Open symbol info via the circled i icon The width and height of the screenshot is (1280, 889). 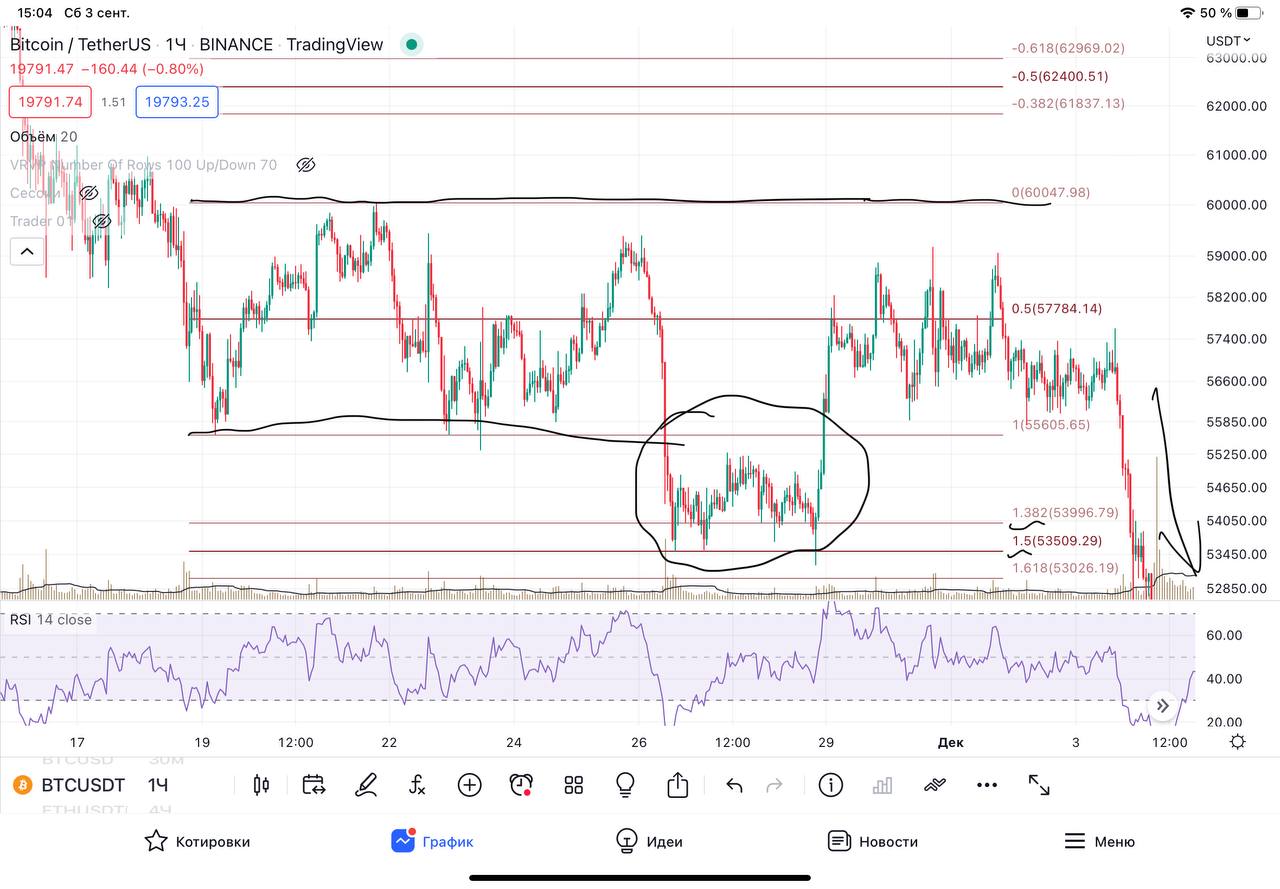tap(830, 785)
